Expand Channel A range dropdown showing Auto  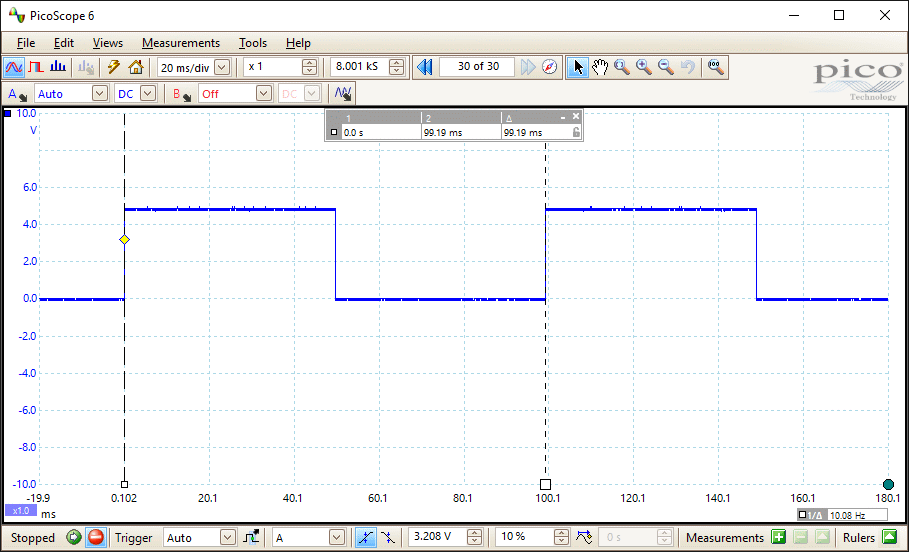99,93
